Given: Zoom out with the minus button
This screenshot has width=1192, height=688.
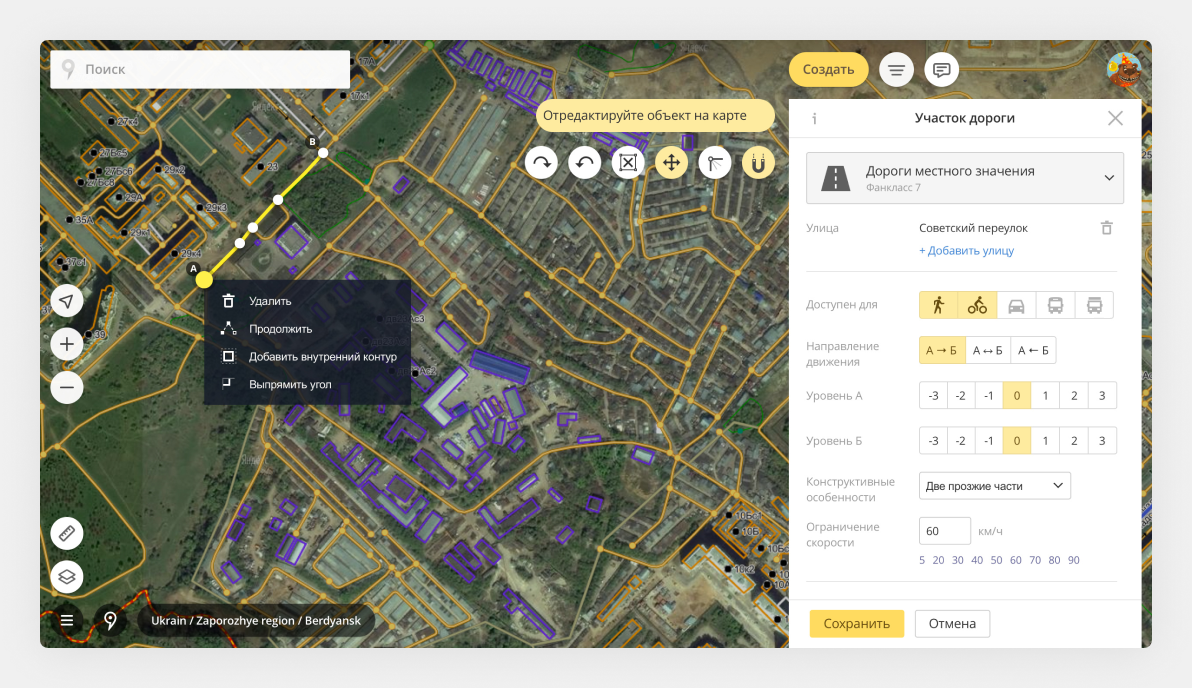Looking at the screenshot, I should click(x=67, y=388).
